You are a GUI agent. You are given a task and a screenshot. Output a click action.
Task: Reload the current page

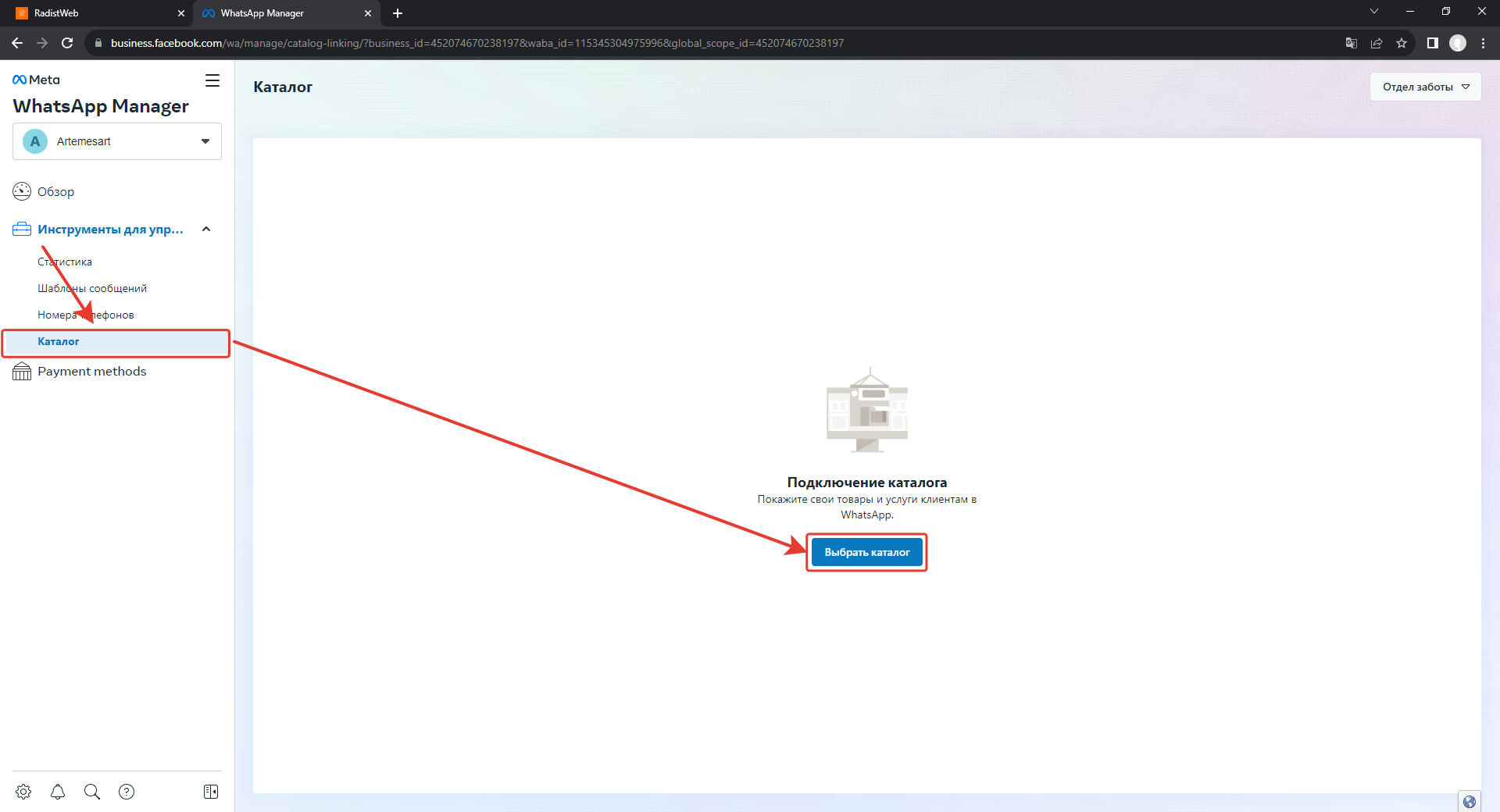point(67,43)
